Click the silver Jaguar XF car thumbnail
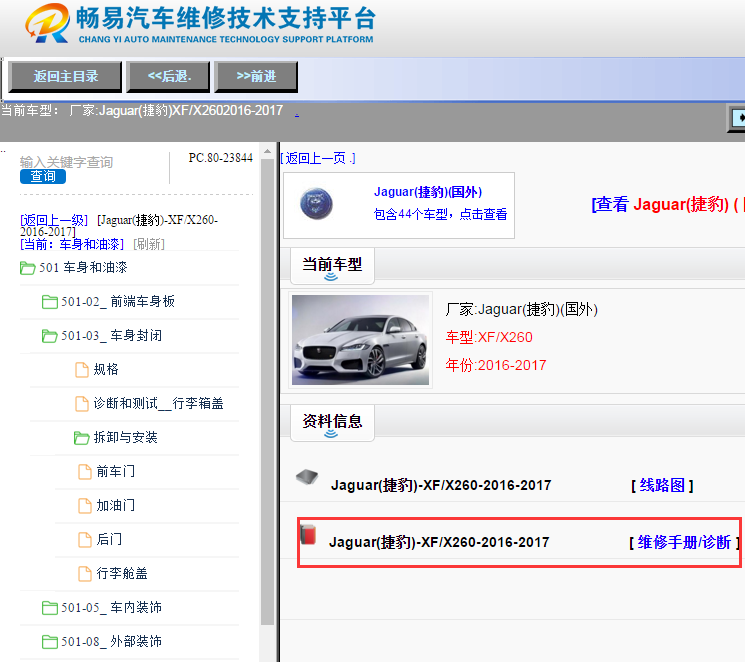 click(360, 340)
